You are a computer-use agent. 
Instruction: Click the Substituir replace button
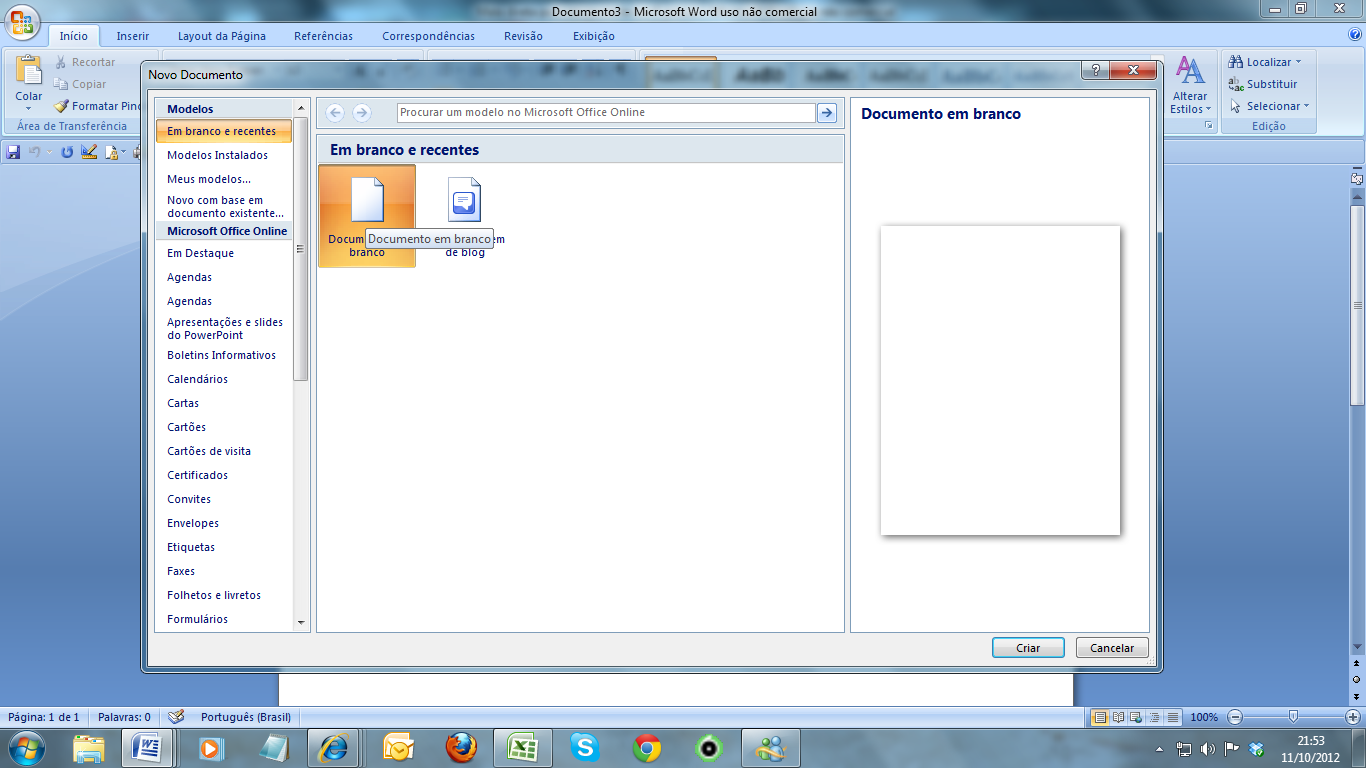(x=1263, y=84)
